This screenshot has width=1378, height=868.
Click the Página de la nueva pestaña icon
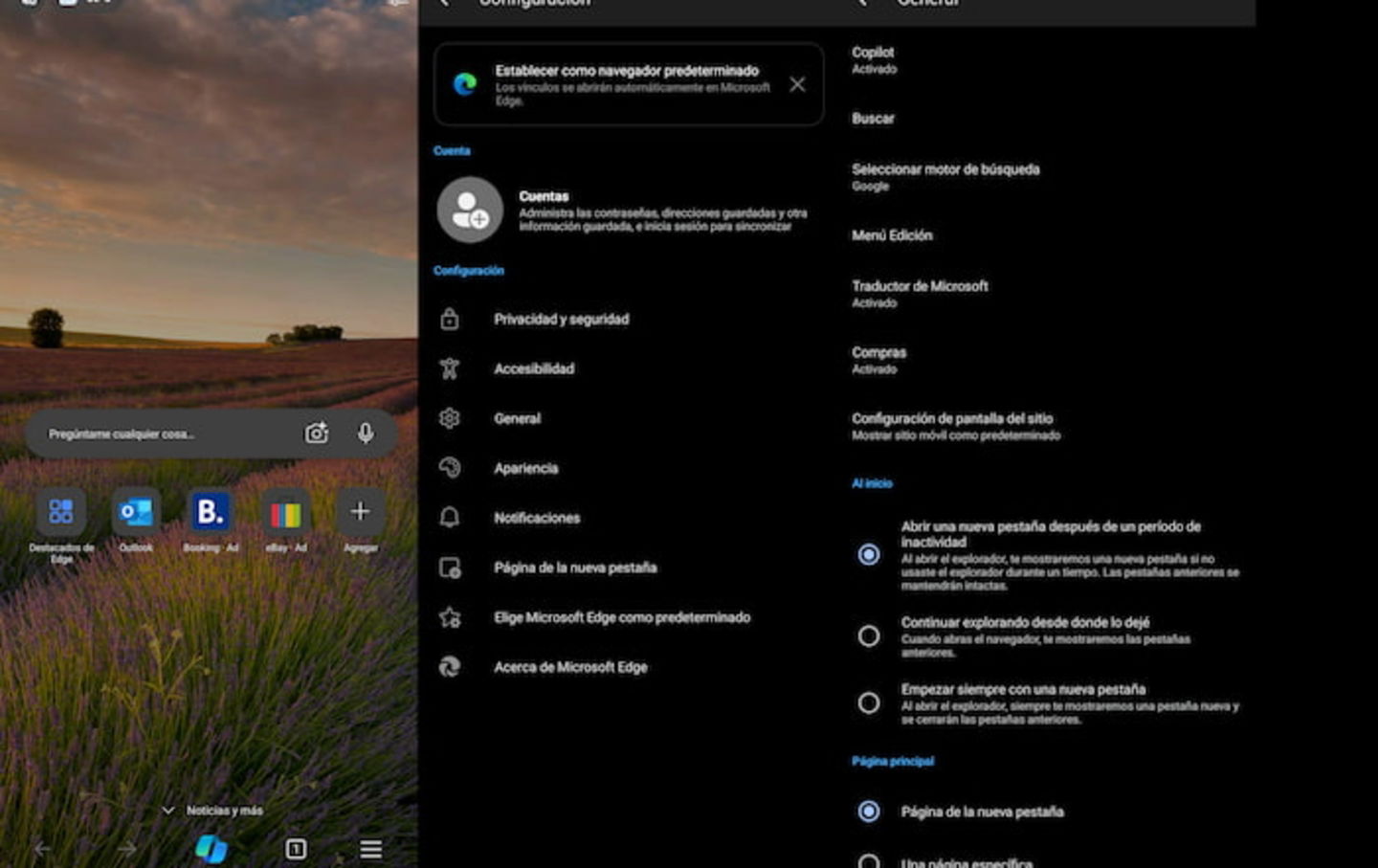click(x=450, y=568)
